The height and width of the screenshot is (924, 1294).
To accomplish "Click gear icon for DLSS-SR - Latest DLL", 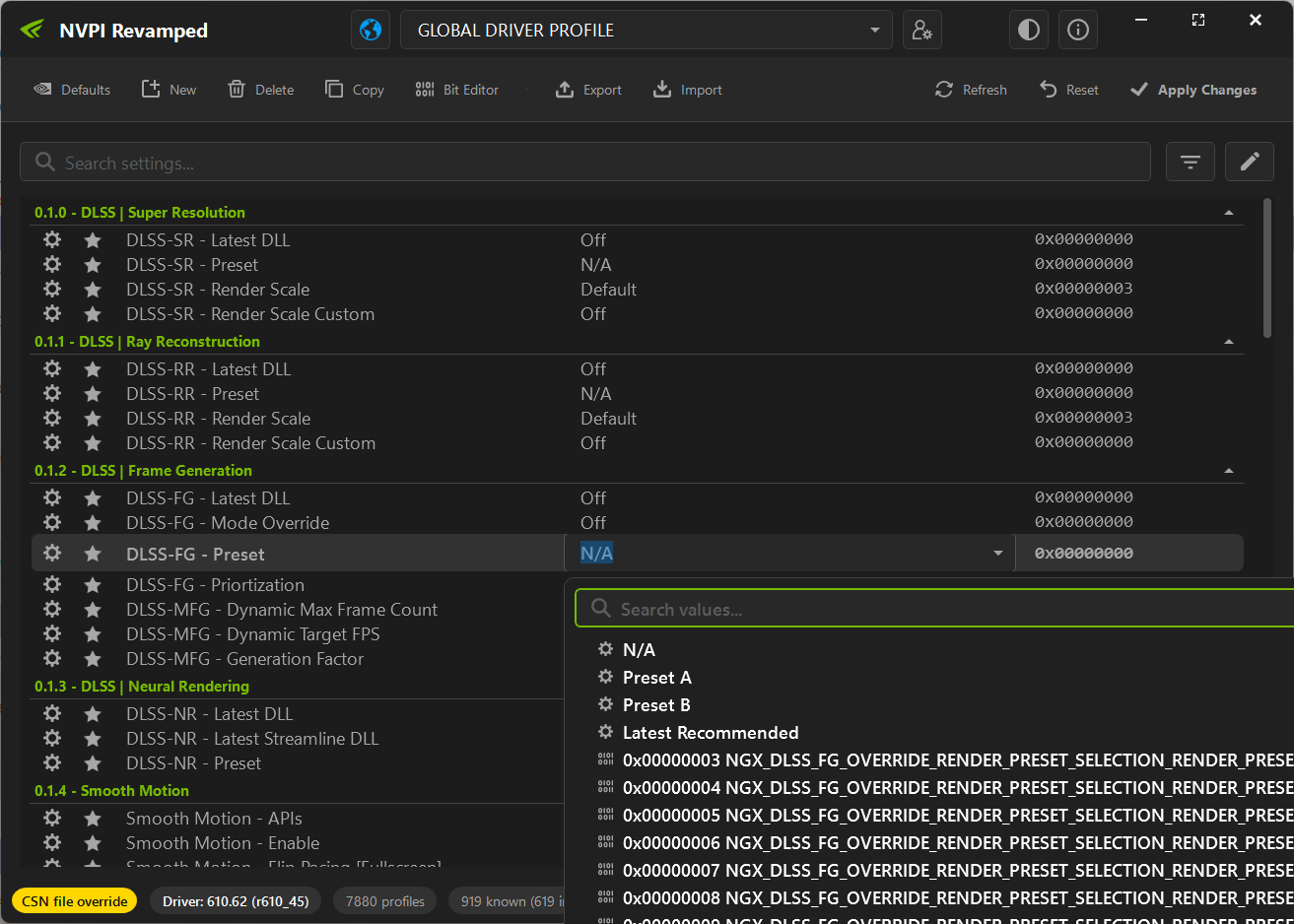I will pyautogui.click(x=52, y=239).
